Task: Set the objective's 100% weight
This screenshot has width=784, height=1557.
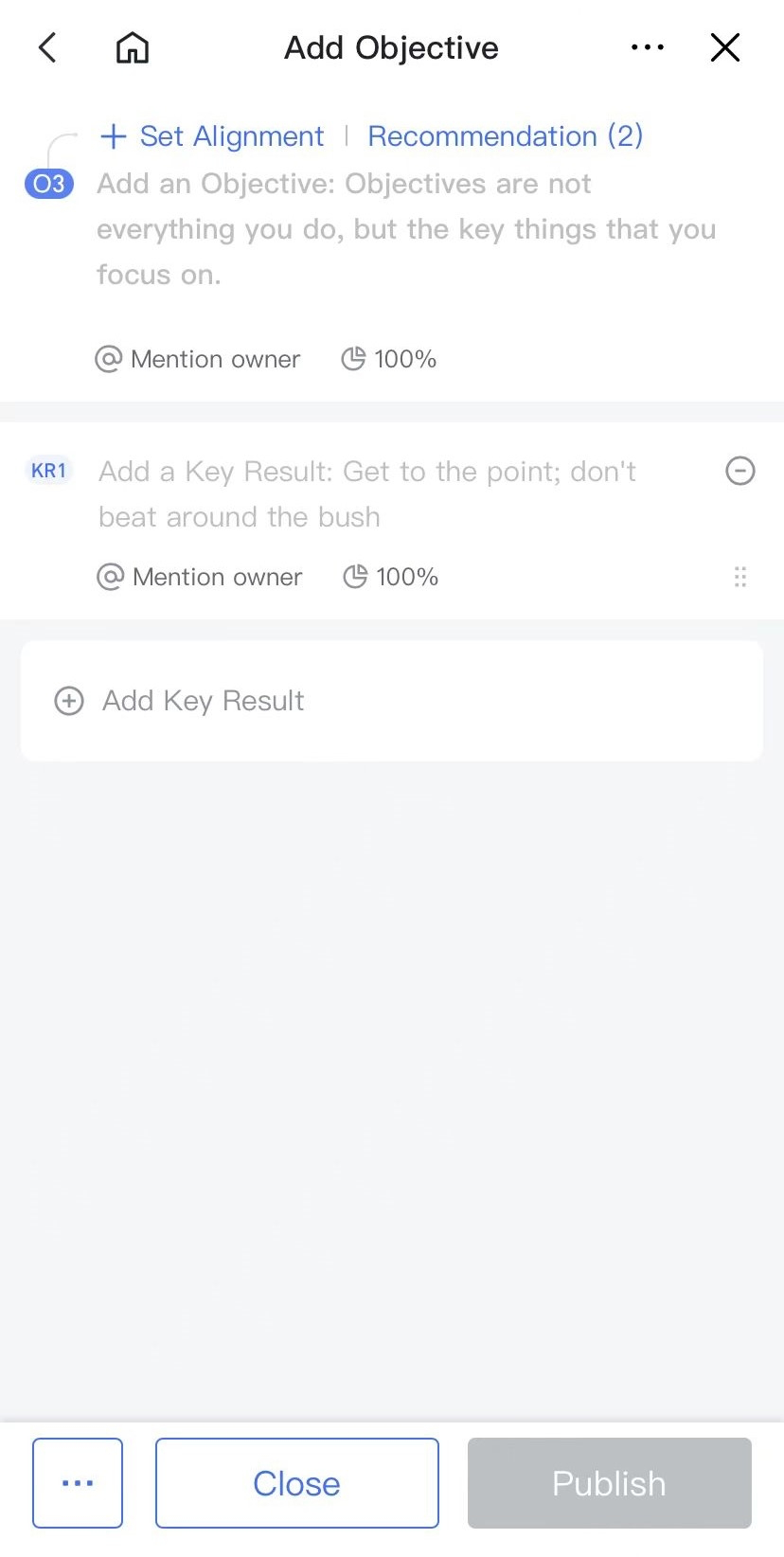Action: click(x=389, y=359)
